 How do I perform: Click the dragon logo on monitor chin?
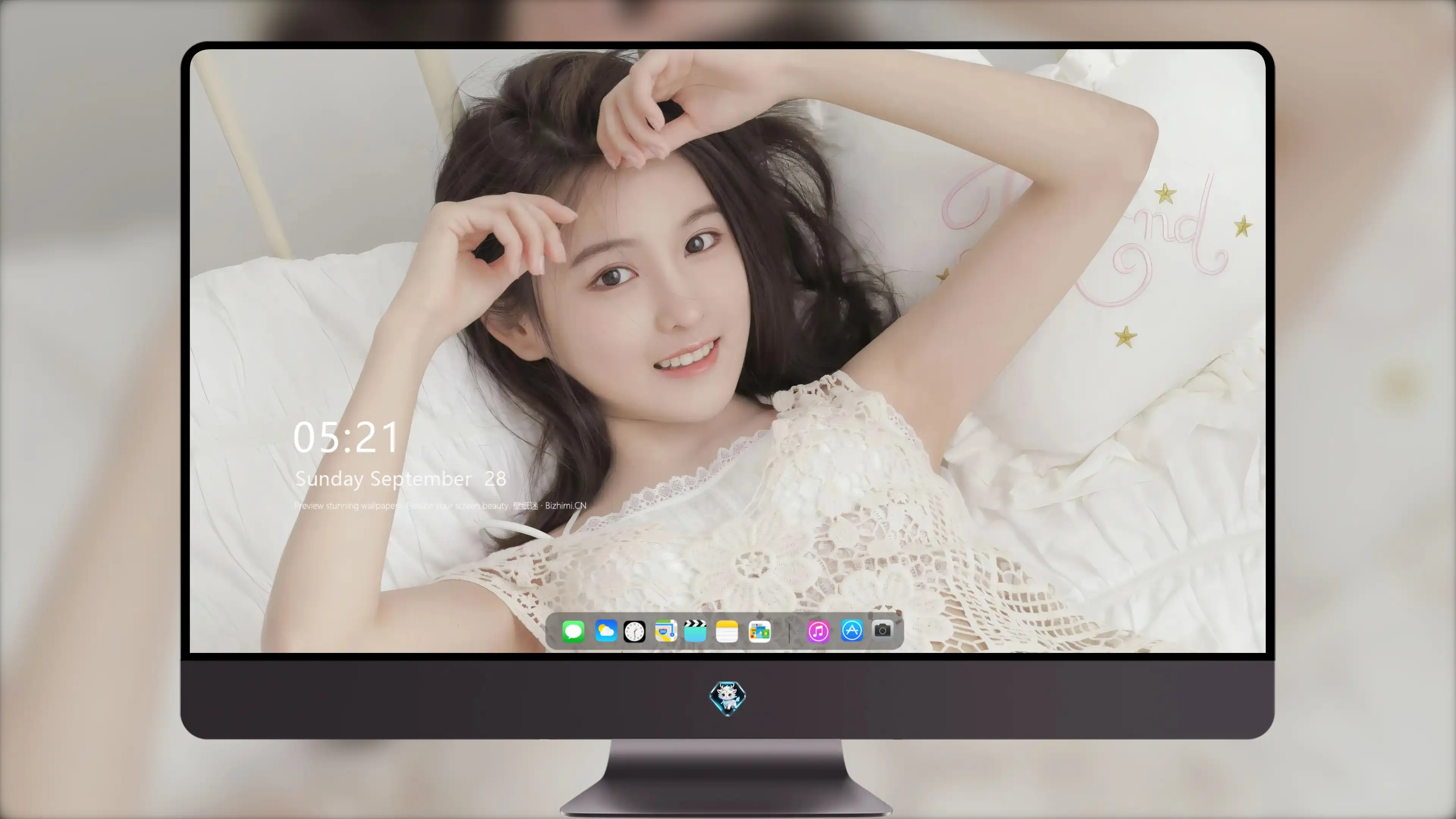point(728,698)
